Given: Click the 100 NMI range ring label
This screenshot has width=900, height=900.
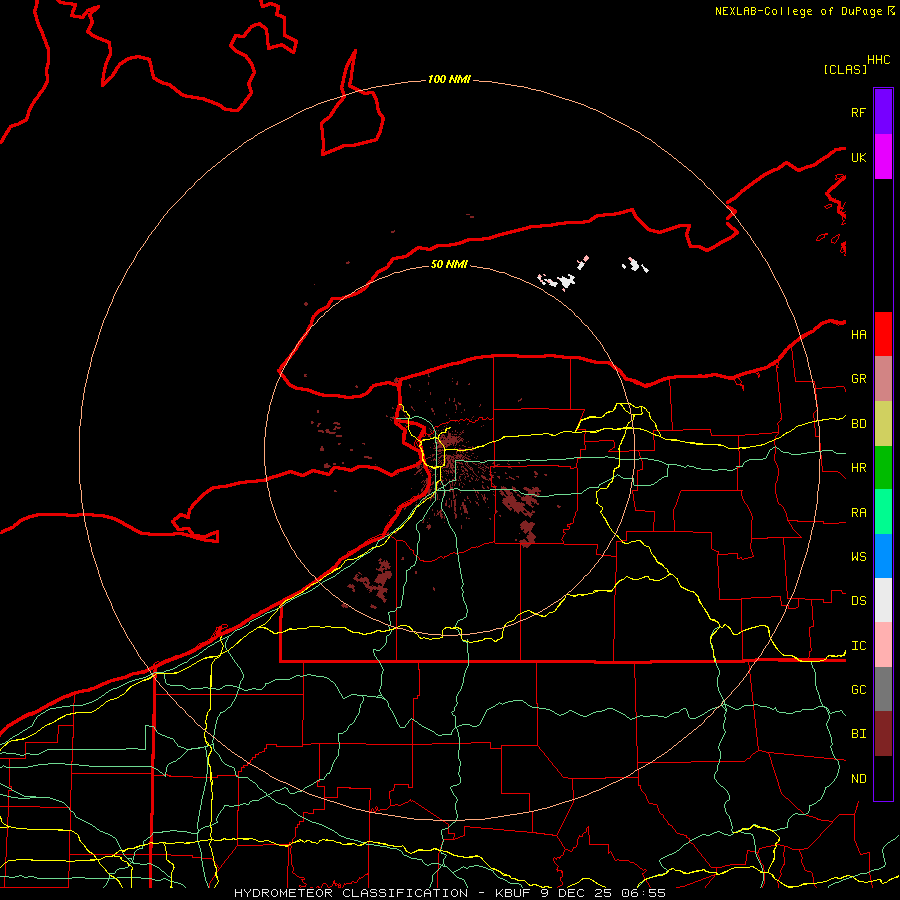Looking at the screenshot, I should 449,79.
